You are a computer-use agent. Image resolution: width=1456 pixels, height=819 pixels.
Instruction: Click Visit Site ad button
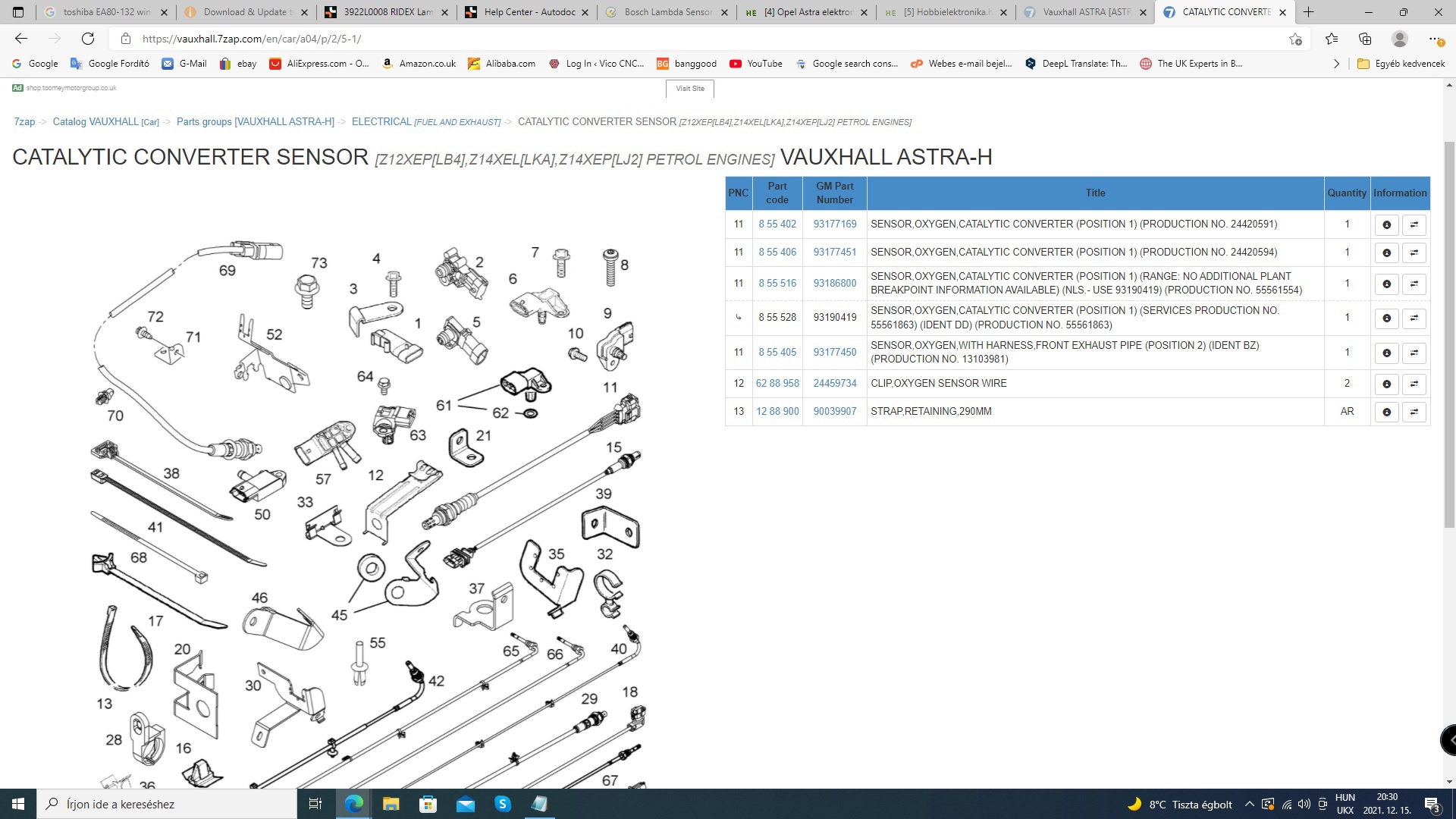coord(690,89)
